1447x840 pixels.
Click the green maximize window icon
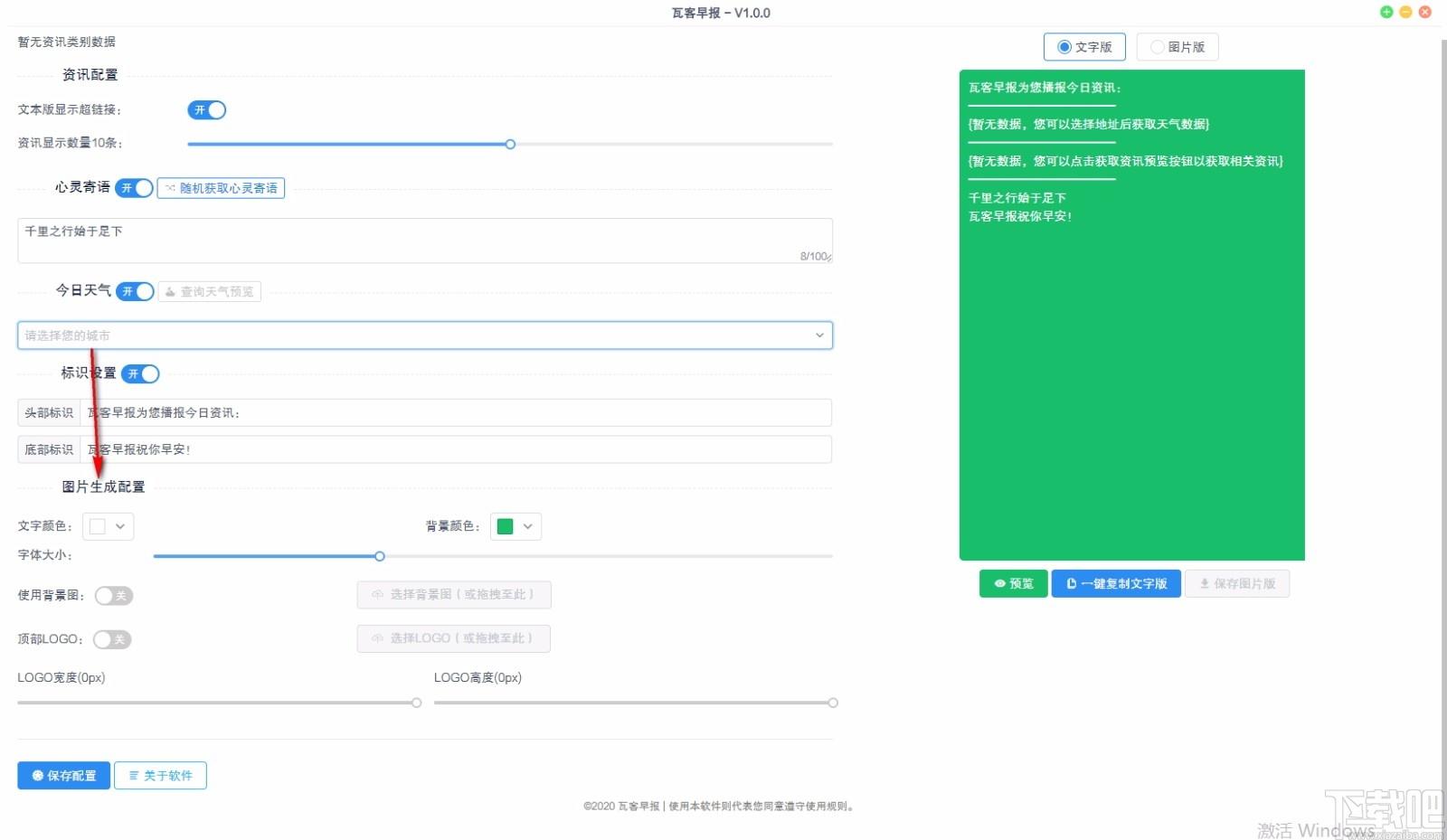click(1386, 12)
